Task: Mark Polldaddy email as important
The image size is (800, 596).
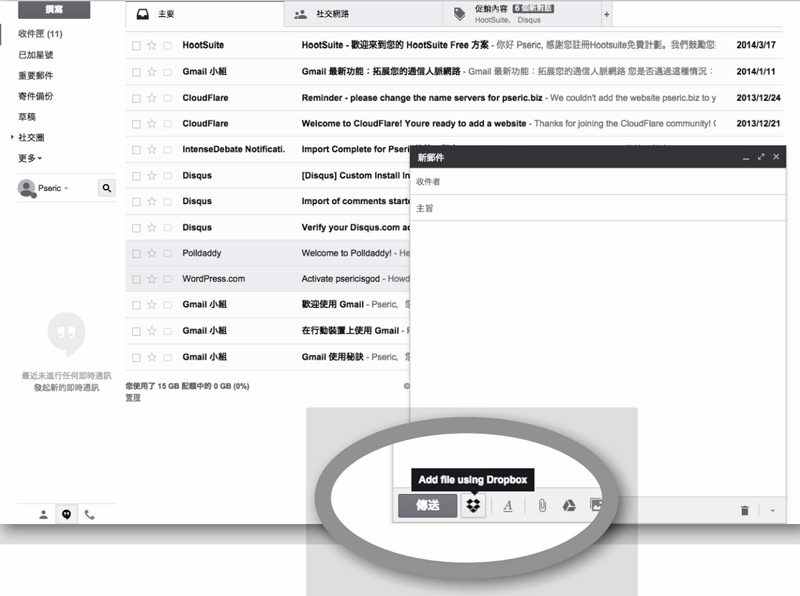Action: click(x=167, y=254)
